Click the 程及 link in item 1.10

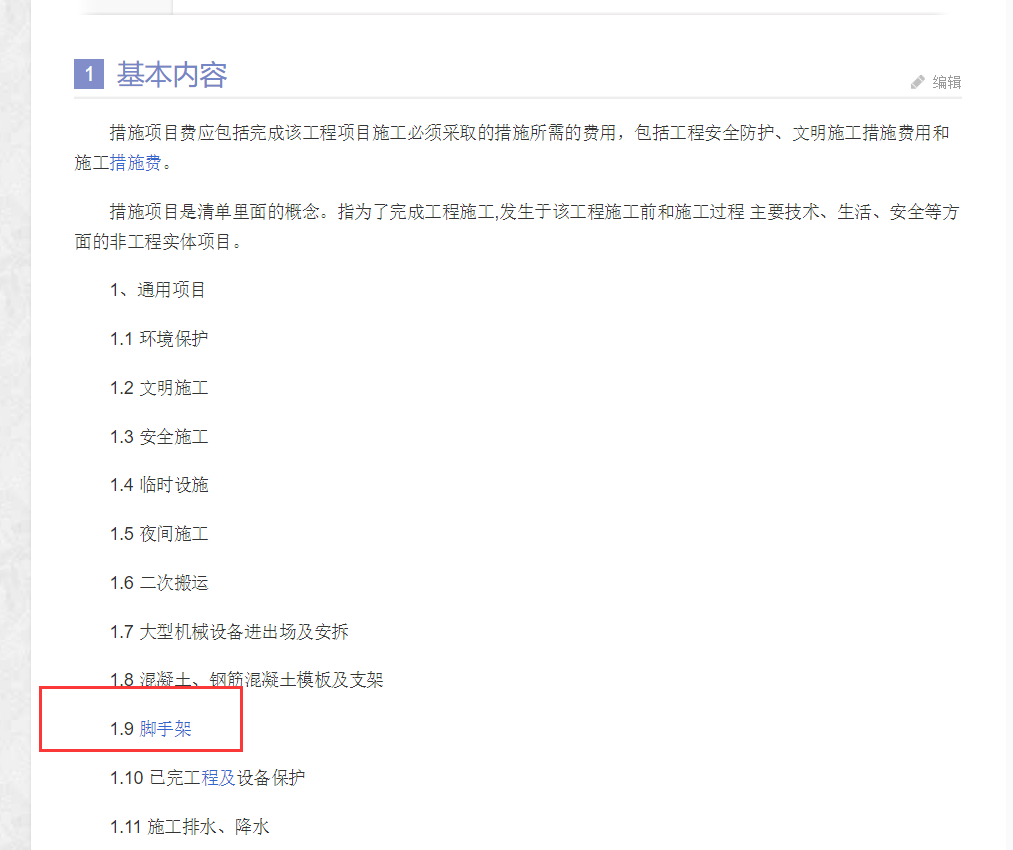tap(218, 778)
